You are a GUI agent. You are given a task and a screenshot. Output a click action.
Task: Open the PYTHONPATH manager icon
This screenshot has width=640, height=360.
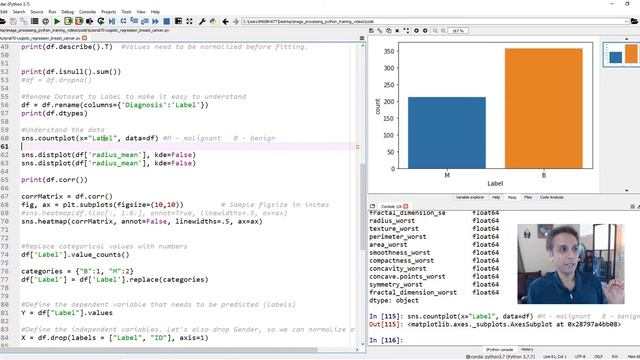tap(213, 21)
